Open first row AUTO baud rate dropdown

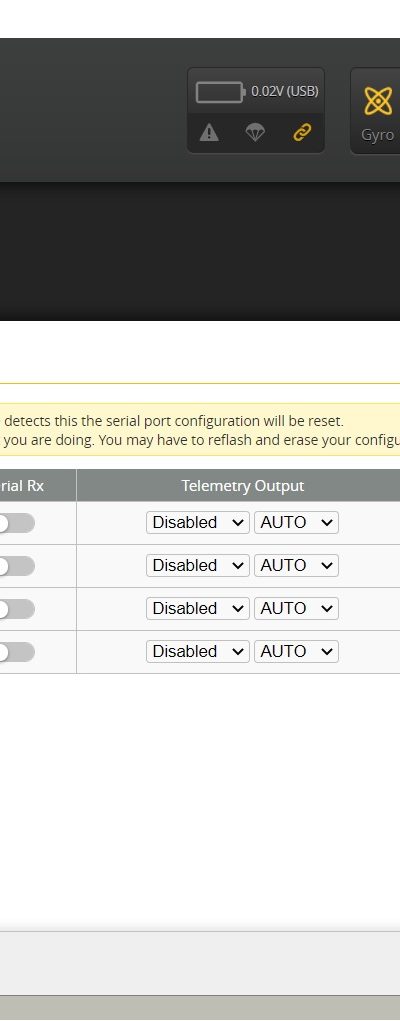point(296,522)
